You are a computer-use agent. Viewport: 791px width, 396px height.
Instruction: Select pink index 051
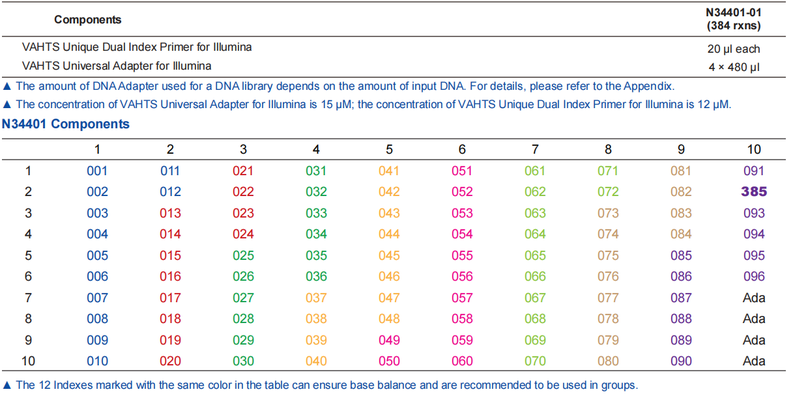462,171
